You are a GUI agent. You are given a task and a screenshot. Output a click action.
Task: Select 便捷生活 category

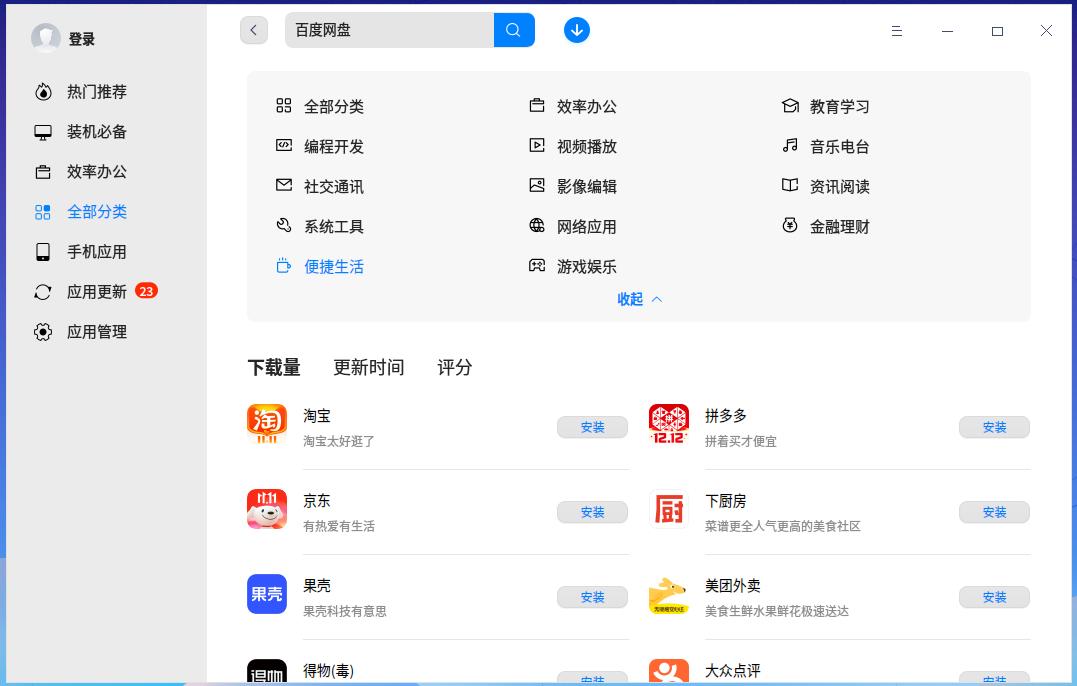coord(332,266)
